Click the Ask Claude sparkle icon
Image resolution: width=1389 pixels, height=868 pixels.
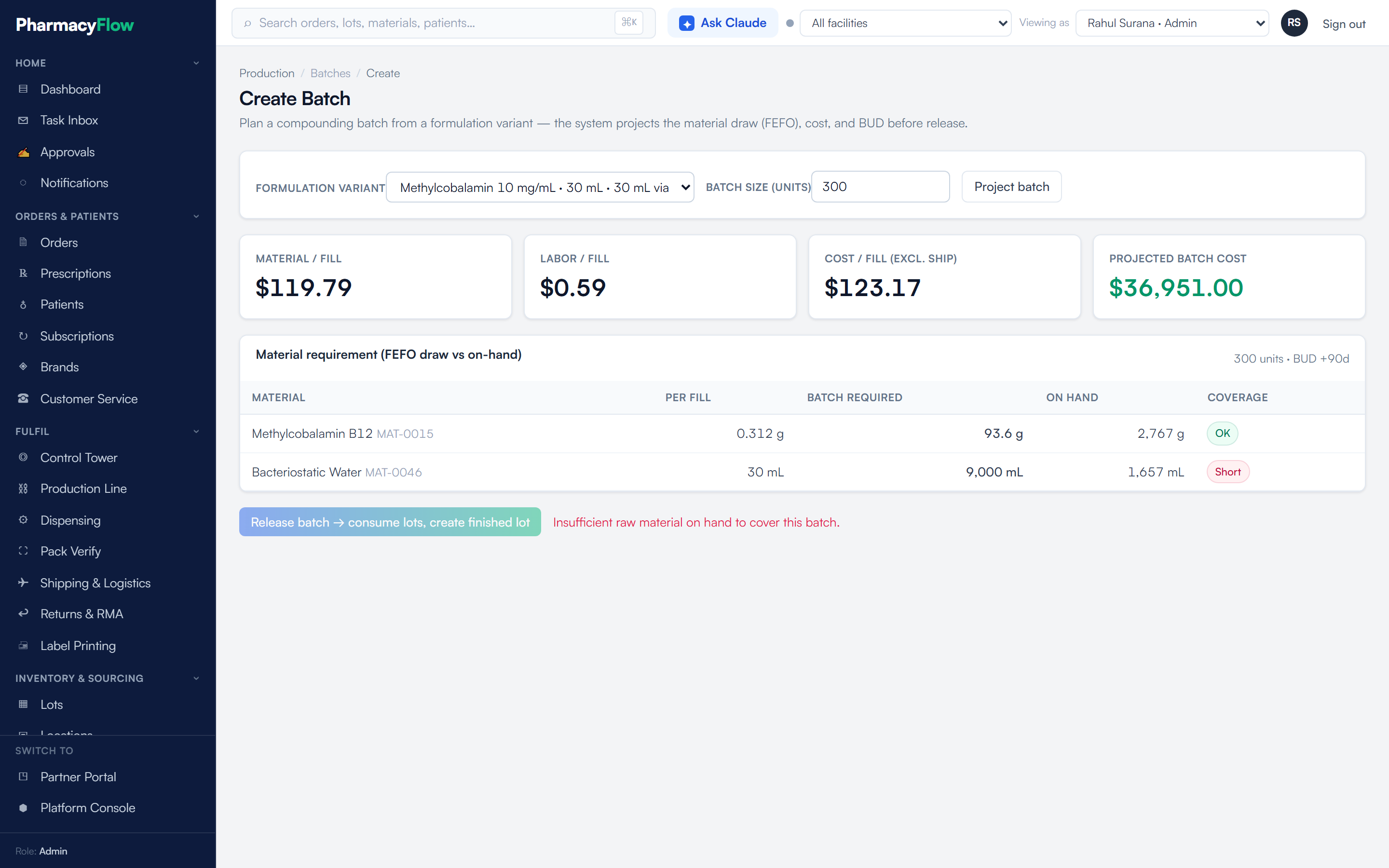coord(686,23)
